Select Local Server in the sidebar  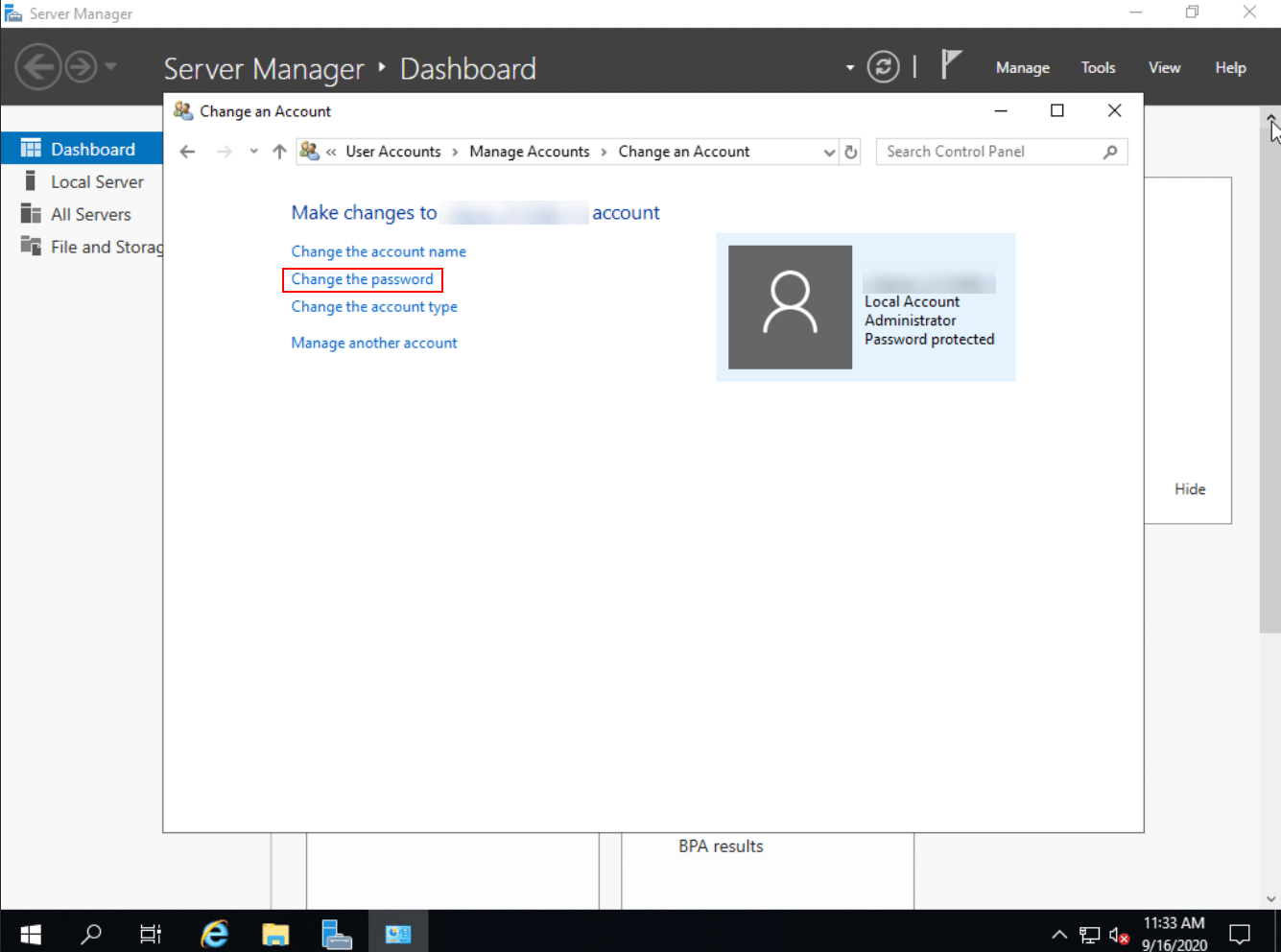[x=97, y=181]
